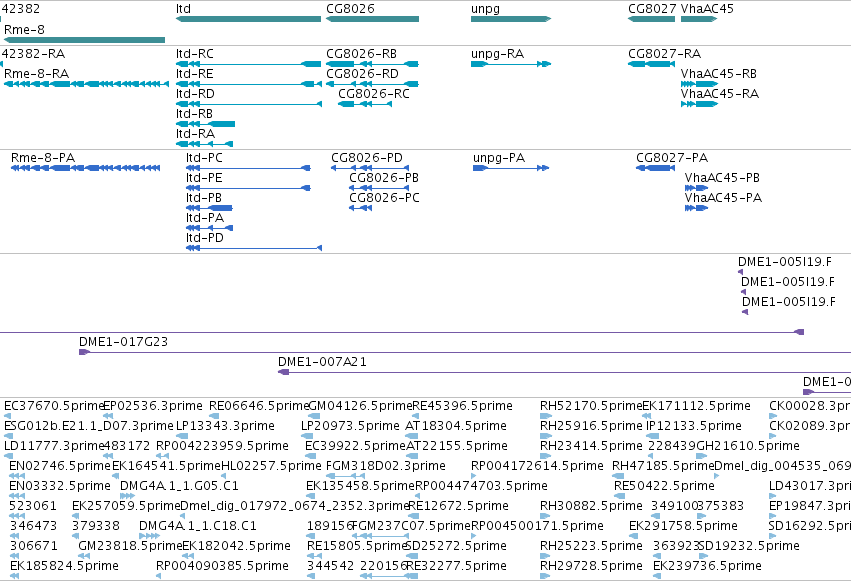851x581 pixels.
Task: Choose EST RH23414.5prime
Action: click(545, 456)
